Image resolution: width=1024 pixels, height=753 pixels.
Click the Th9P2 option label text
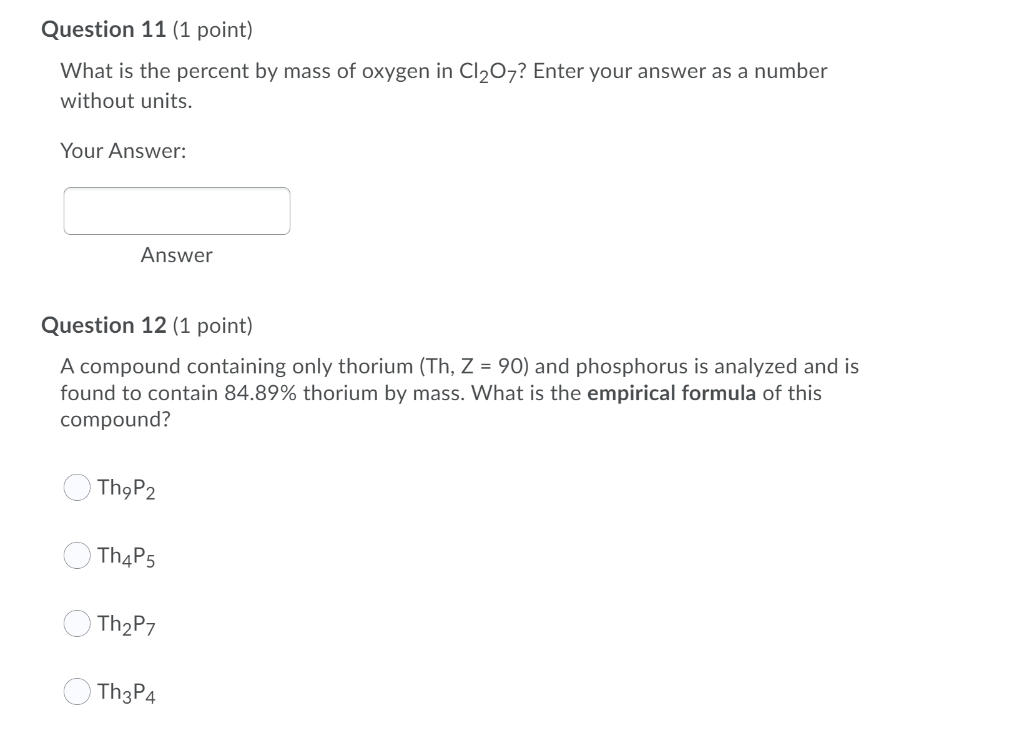click(x=124, y=488)
